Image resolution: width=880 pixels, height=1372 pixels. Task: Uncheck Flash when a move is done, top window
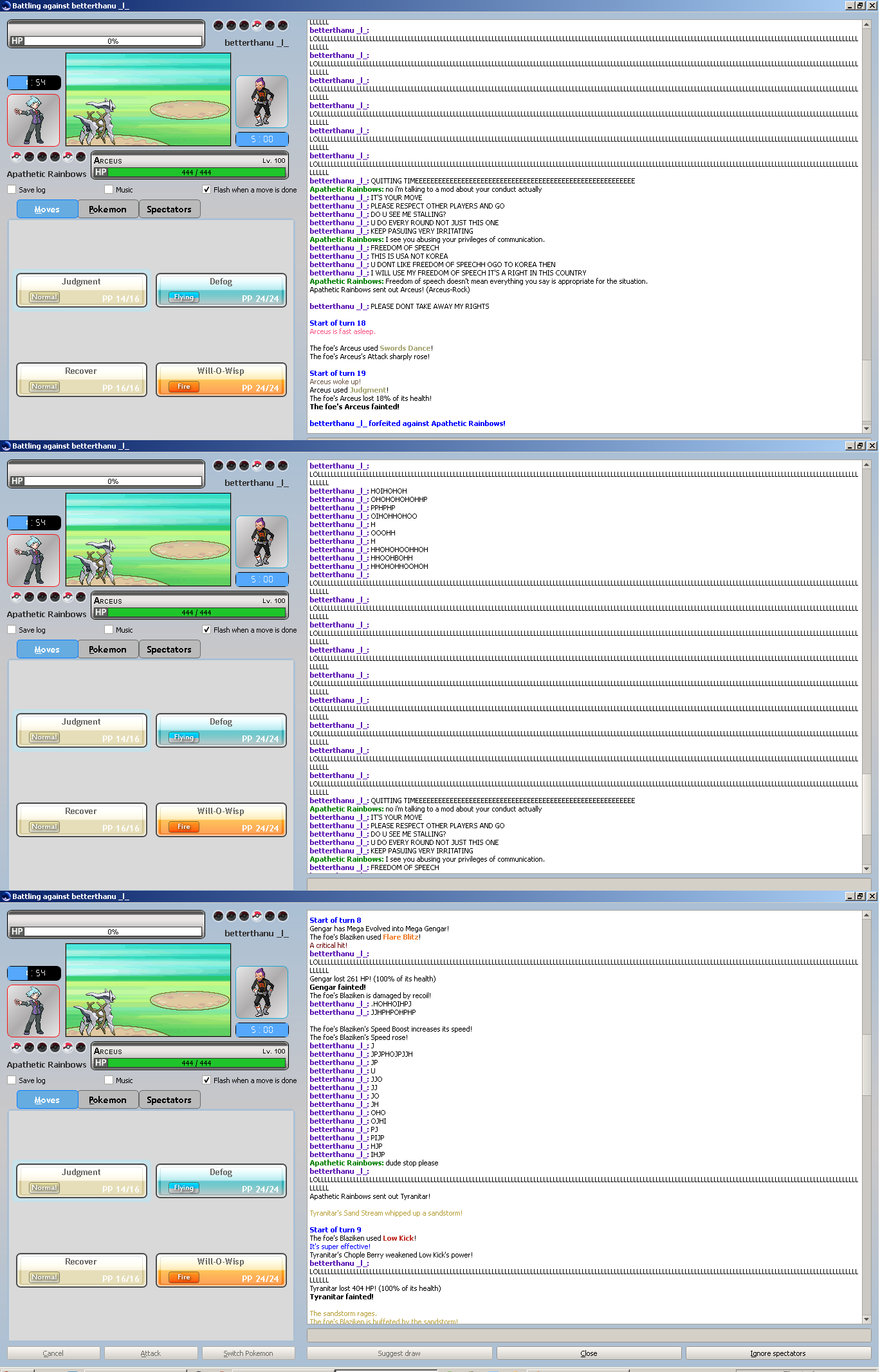point(206,190)
